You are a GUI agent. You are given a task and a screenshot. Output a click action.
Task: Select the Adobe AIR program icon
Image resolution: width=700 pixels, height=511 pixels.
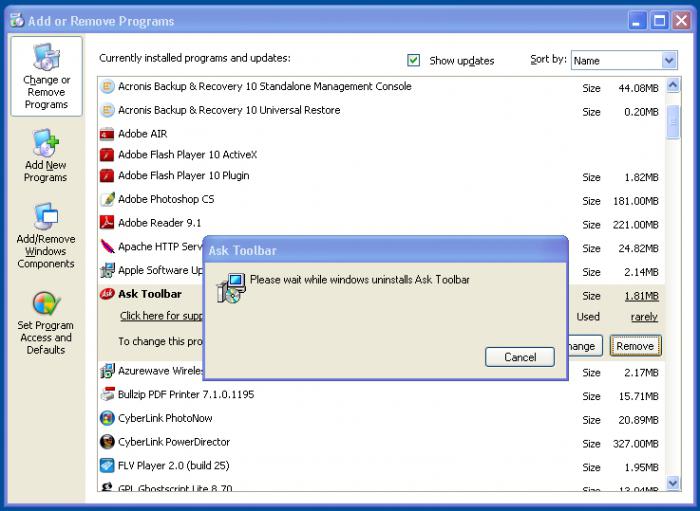pyautogui.click(x=107, y=133)
